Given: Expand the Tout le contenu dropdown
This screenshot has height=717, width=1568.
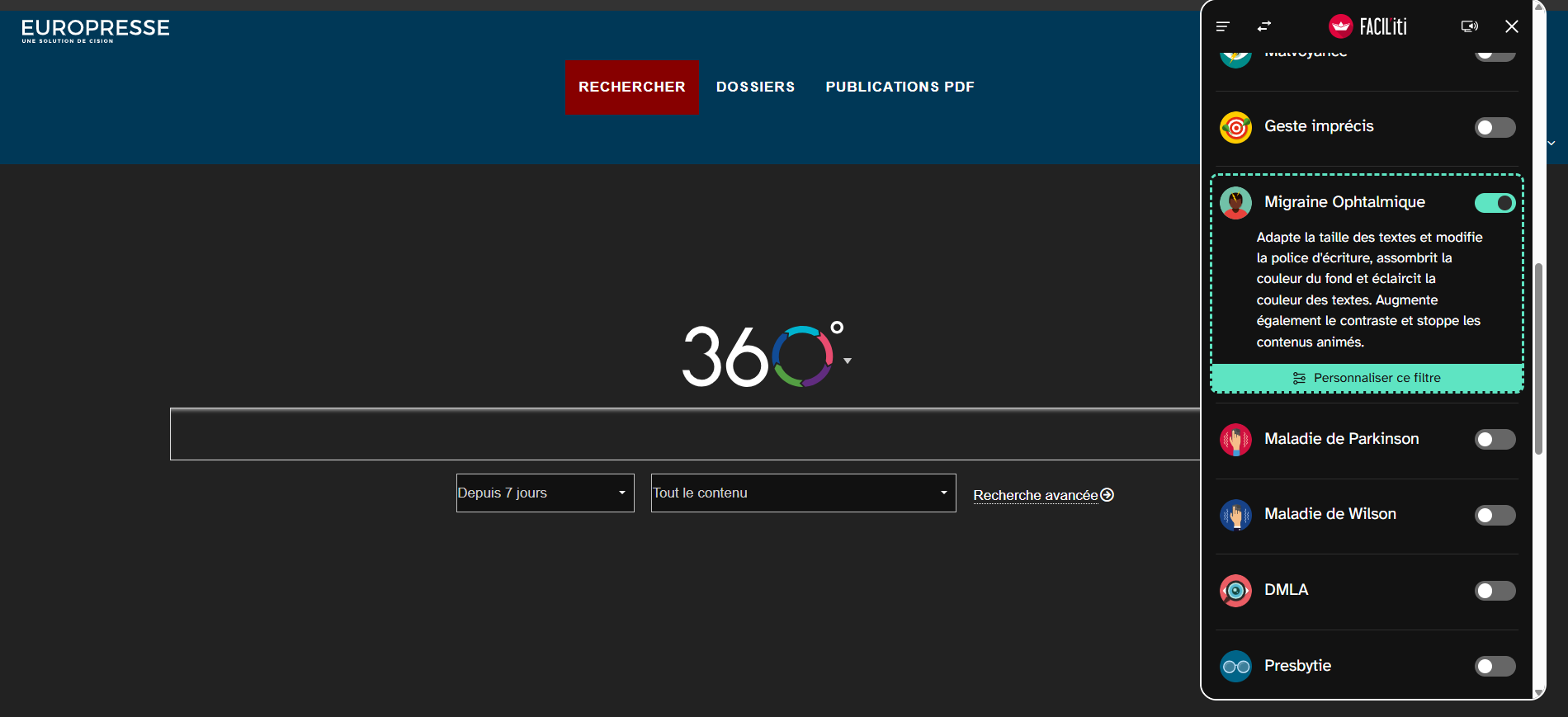Looking at the screenshot, I should pyautogui.click(x=803, y=493).
